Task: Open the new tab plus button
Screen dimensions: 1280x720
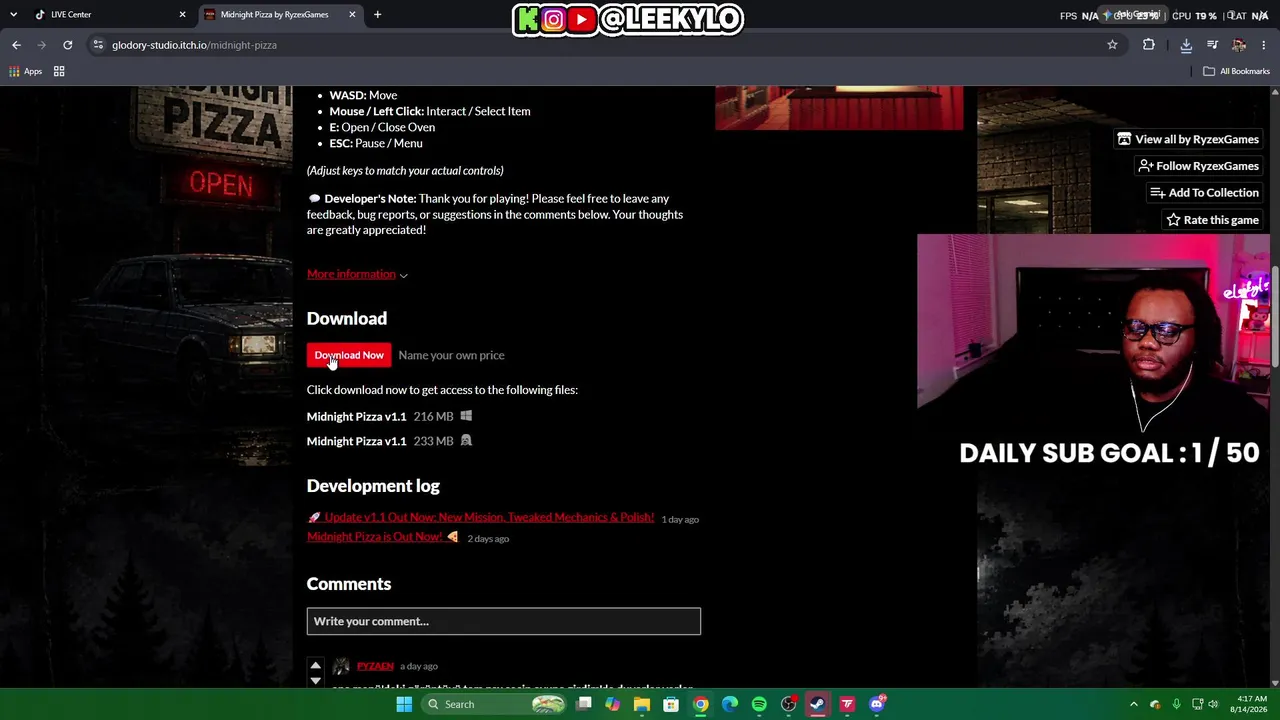Action: pyautogui.click(x=377, y=15)
